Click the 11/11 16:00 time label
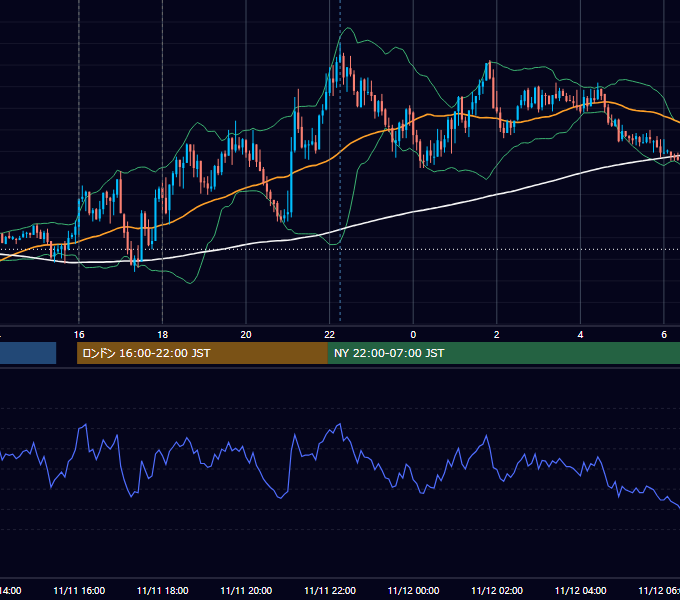The height and width of the screenshot is (600, 680). click(x=79, y=591)
